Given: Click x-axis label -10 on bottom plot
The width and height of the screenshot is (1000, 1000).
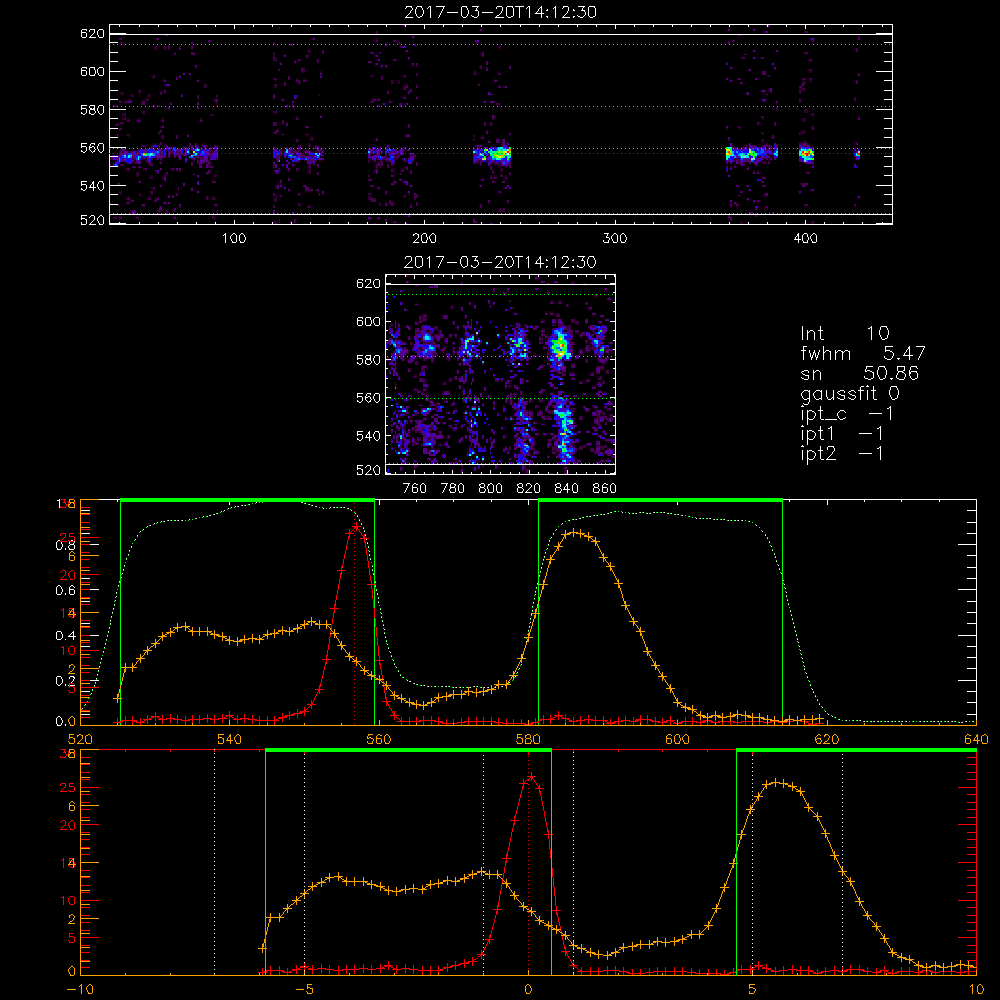Looking at the screenshot, I should point(78,989).
